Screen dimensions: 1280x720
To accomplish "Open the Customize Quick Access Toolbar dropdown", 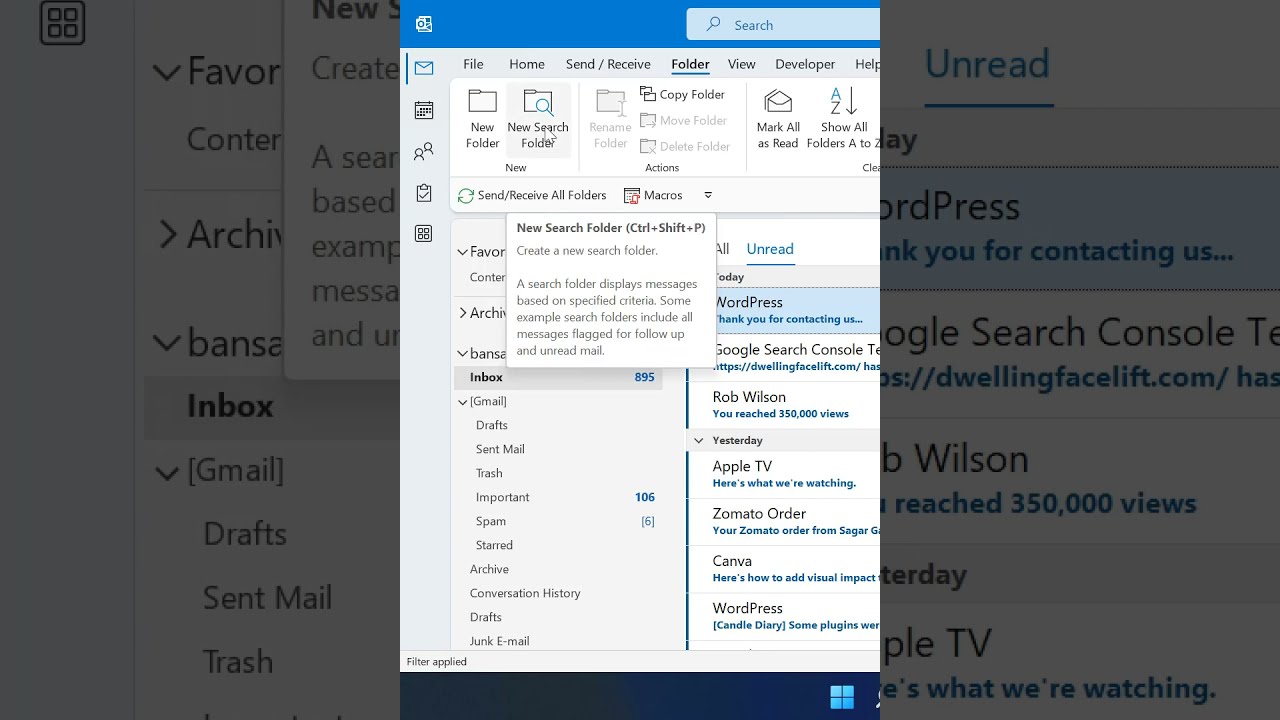I will (x=708, y=195).
